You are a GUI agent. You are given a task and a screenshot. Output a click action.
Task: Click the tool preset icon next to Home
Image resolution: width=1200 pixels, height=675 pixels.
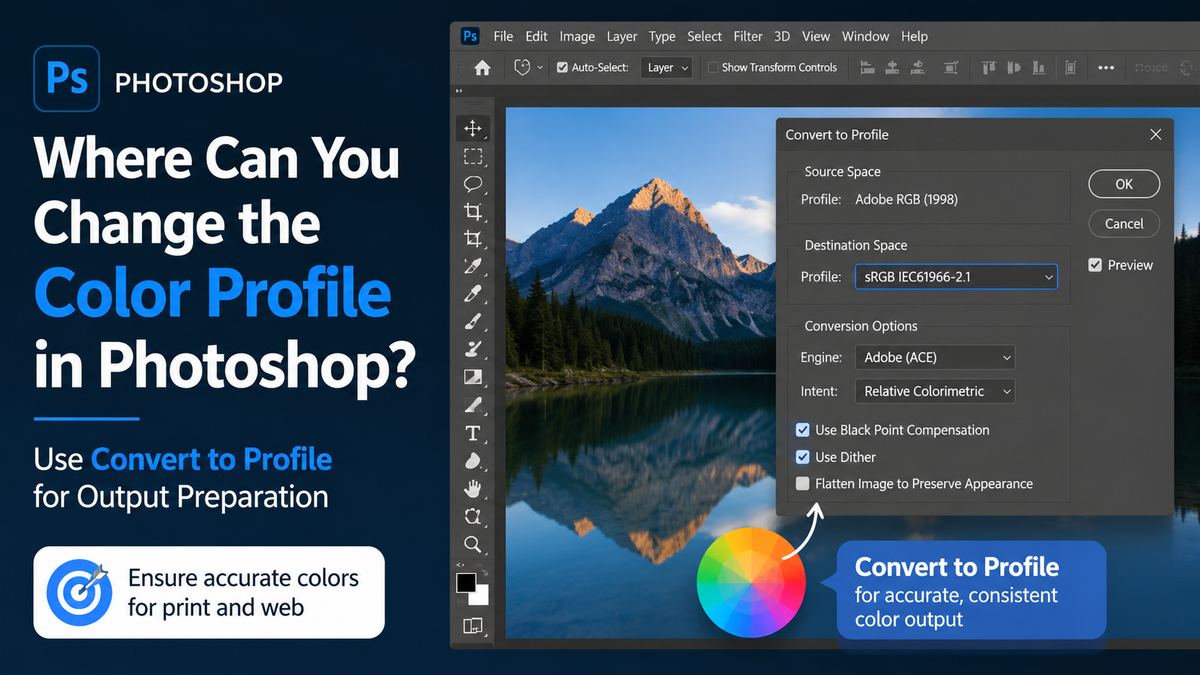pos(521,67)
